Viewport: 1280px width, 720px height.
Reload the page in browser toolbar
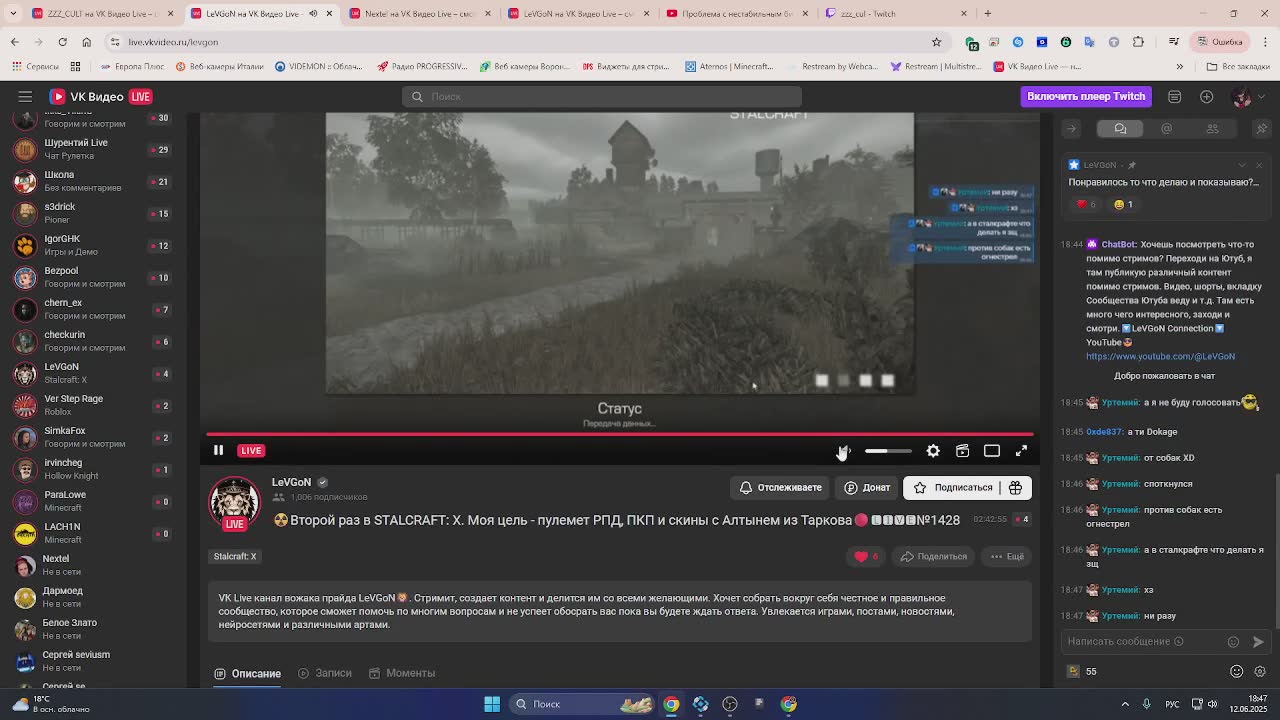(62, 42)
